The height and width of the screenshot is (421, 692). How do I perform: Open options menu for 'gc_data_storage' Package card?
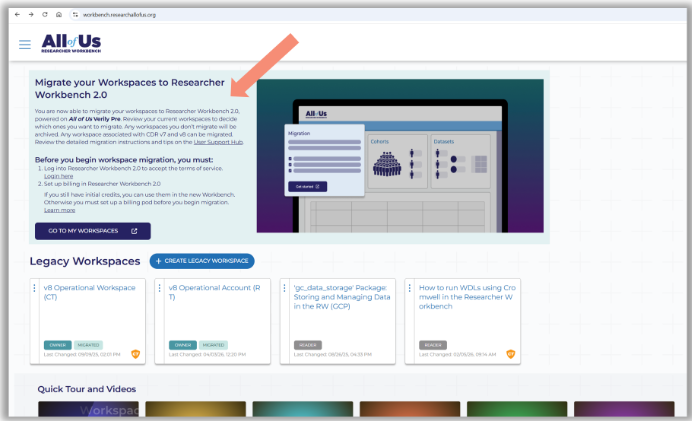(x=285, y=288)
